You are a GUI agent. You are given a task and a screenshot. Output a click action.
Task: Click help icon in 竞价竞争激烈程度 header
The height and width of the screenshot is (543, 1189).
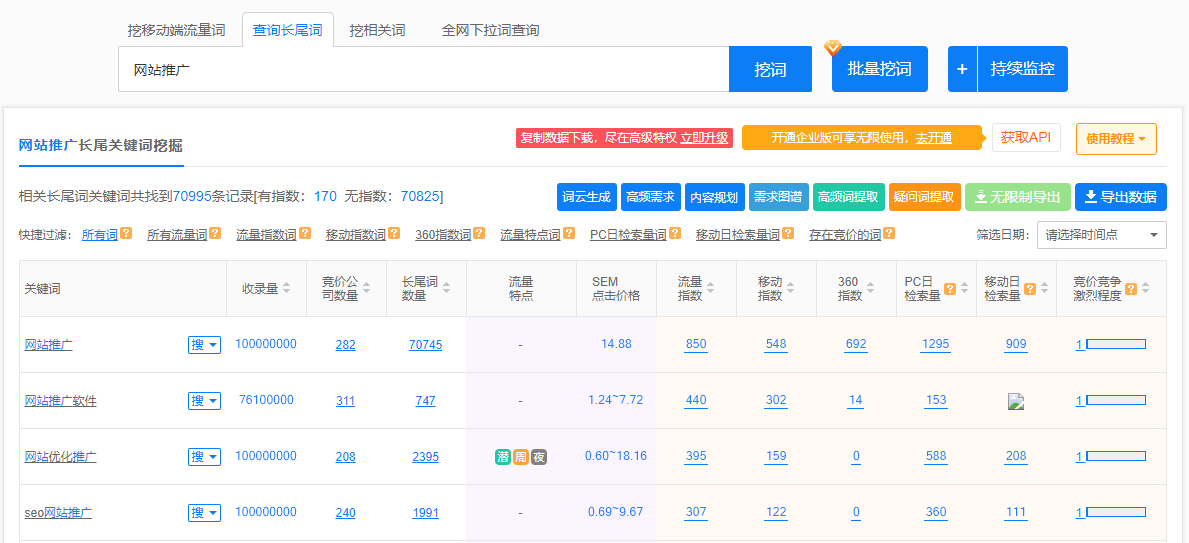coord(1131,288)
